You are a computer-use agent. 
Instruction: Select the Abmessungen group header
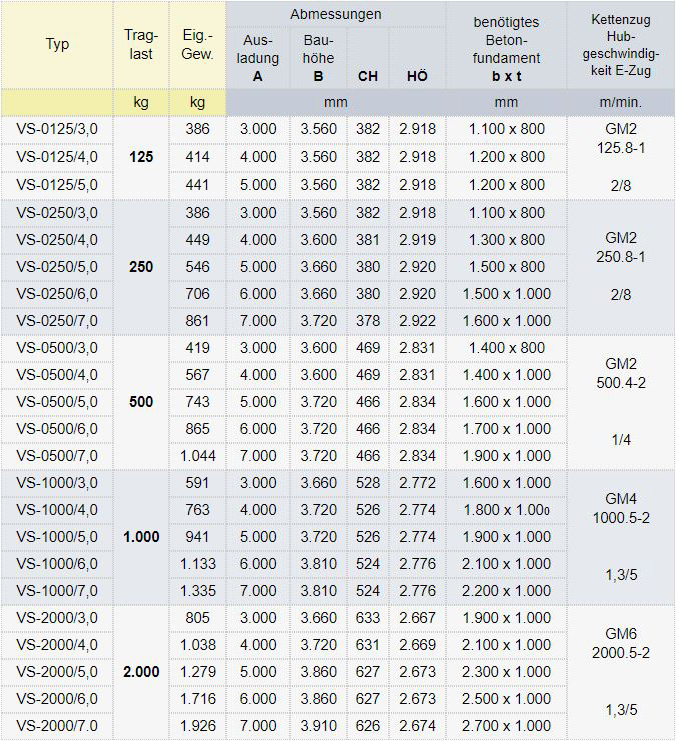(335, 14)
